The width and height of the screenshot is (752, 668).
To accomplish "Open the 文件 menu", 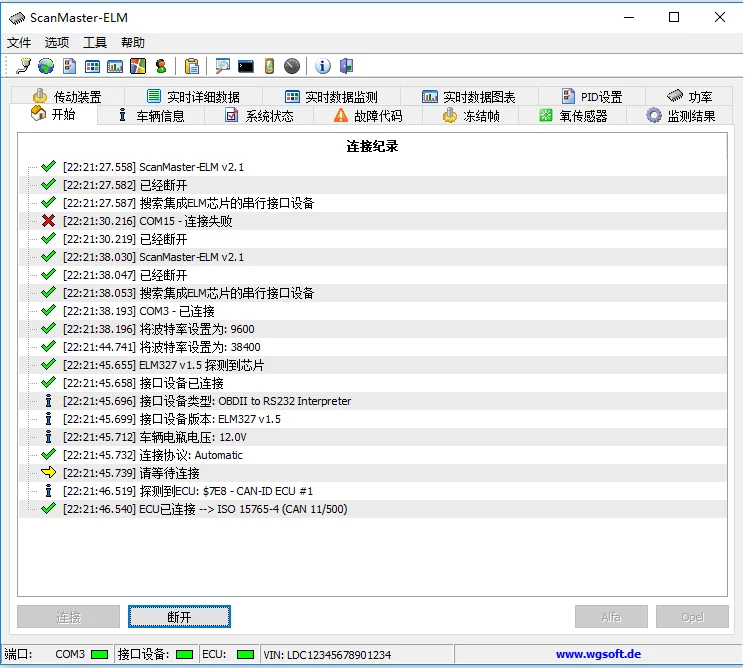I will click(x=19, y=43).
